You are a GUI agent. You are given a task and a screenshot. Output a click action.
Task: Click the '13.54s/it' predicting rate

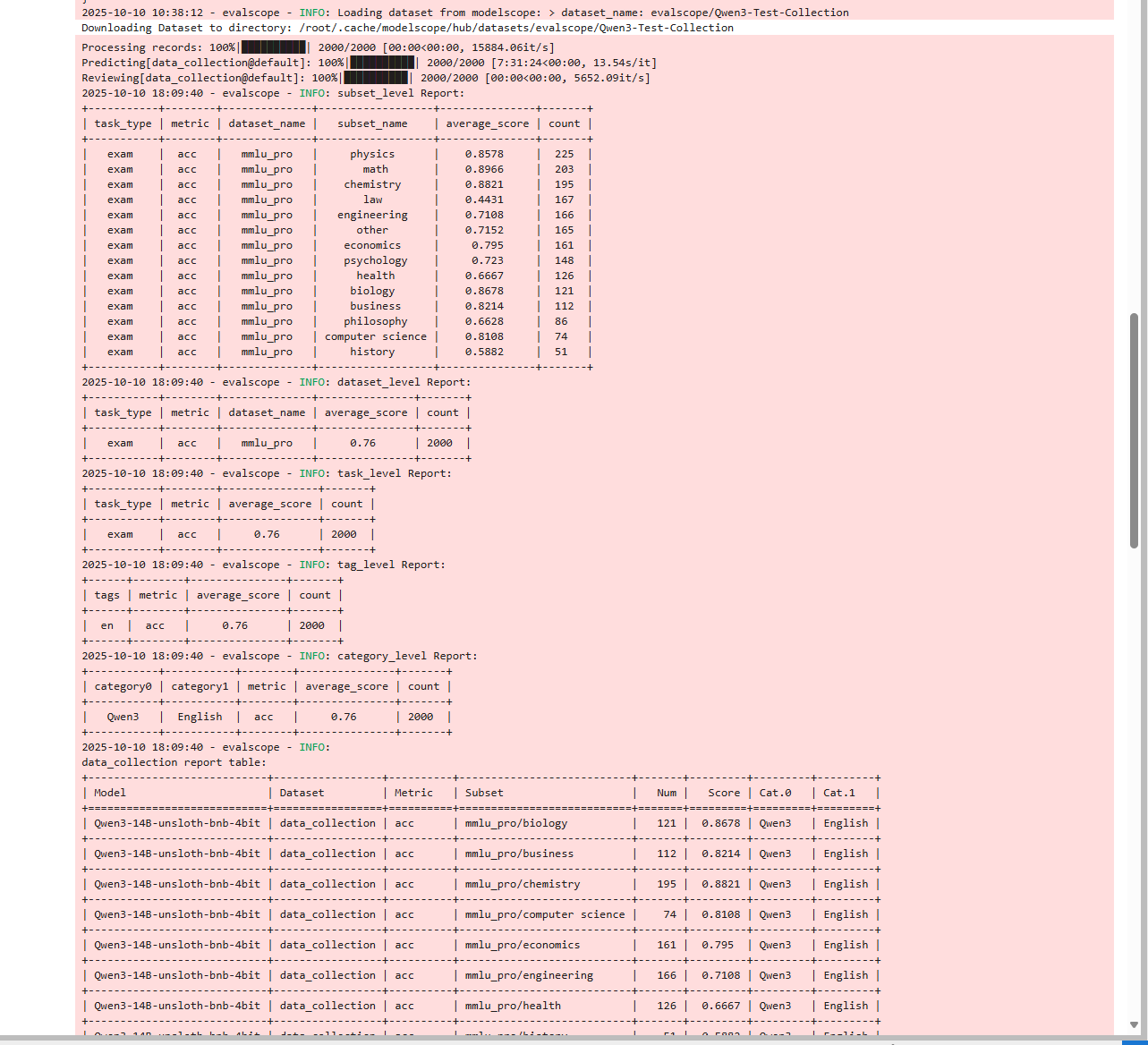tap(625, 63)
